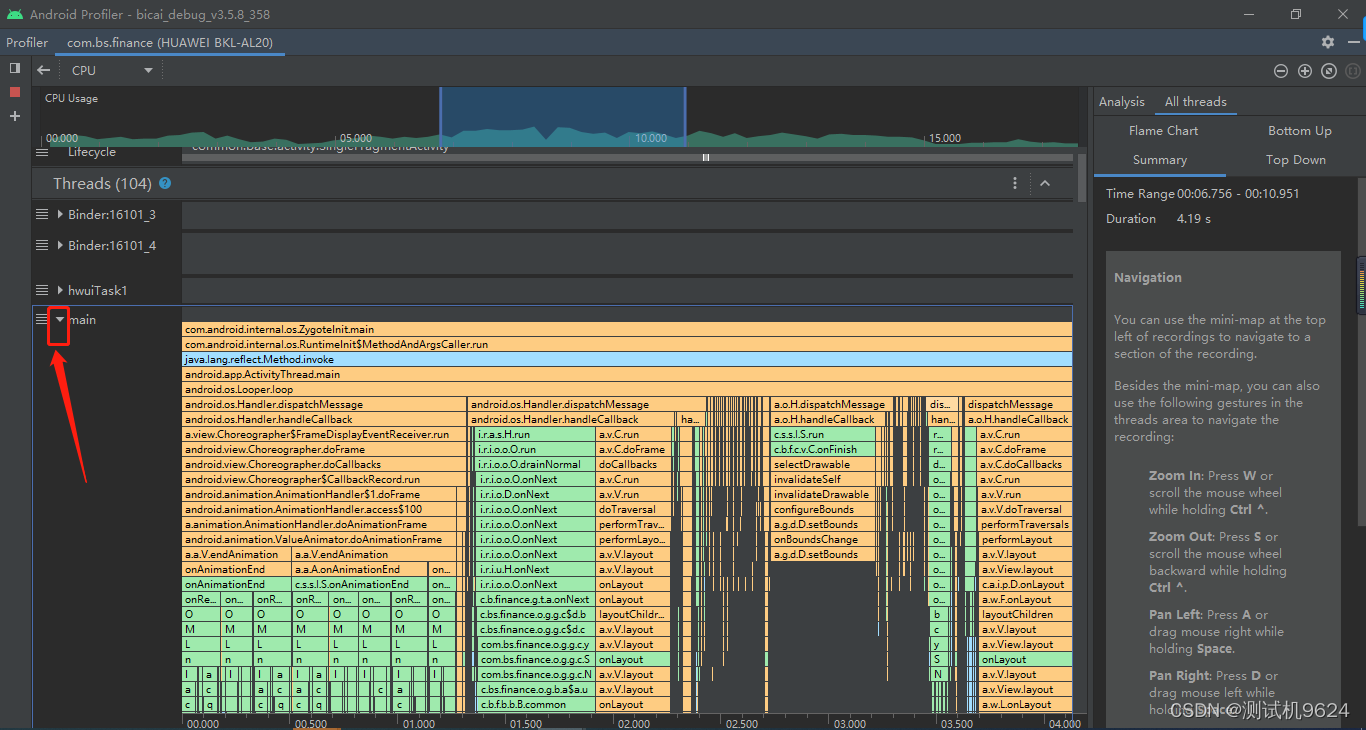This screenshot has height=730, width=1366.
Task: Select the c.b.f.b.b.B.common frame
Action: (x=535, y=704)
